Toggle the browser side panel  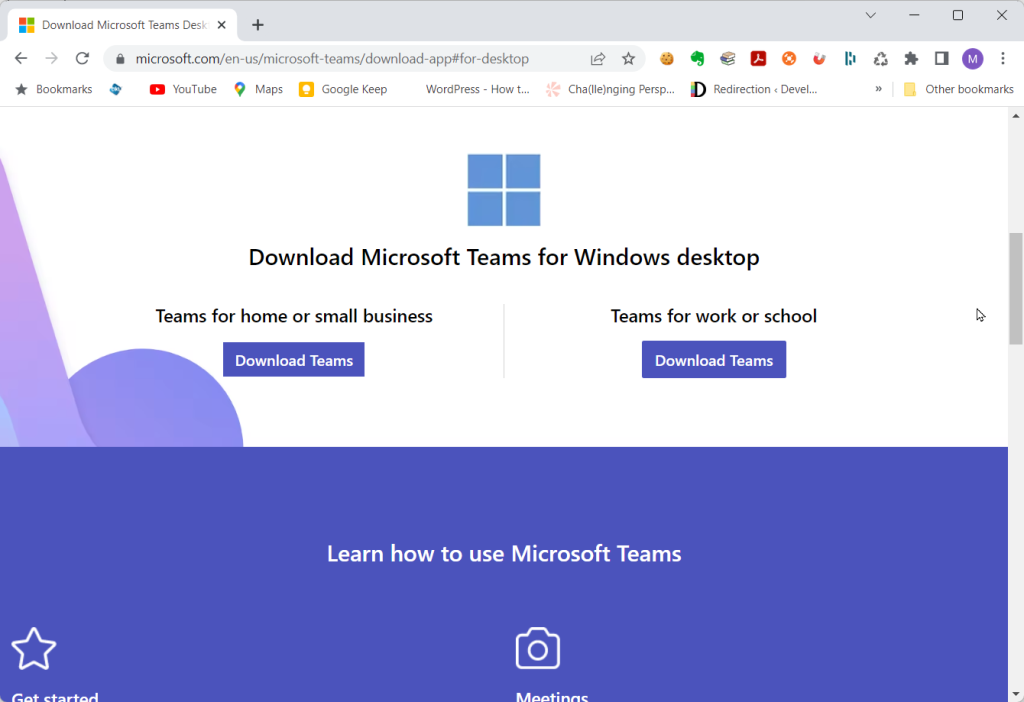pyautogui.click(x=941, y=59)
